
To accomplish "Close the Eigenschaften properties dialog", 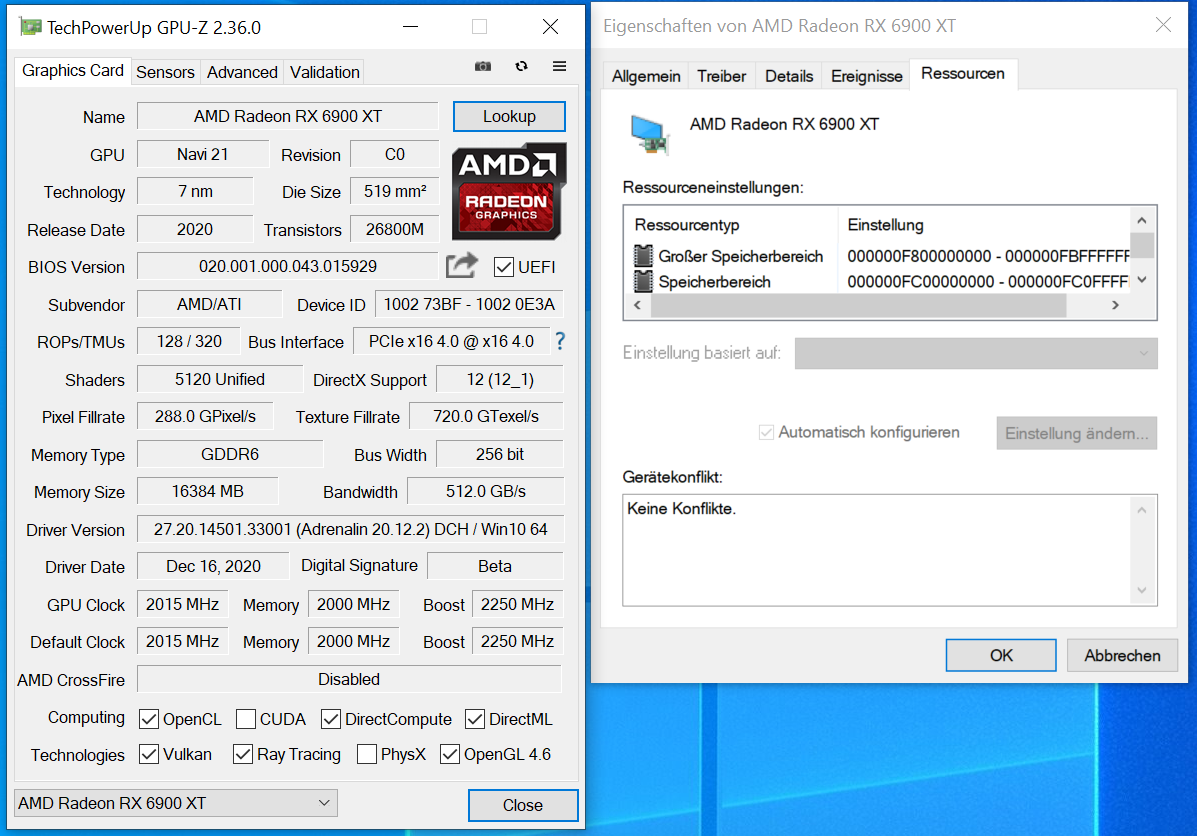I will pos(1163,25).
